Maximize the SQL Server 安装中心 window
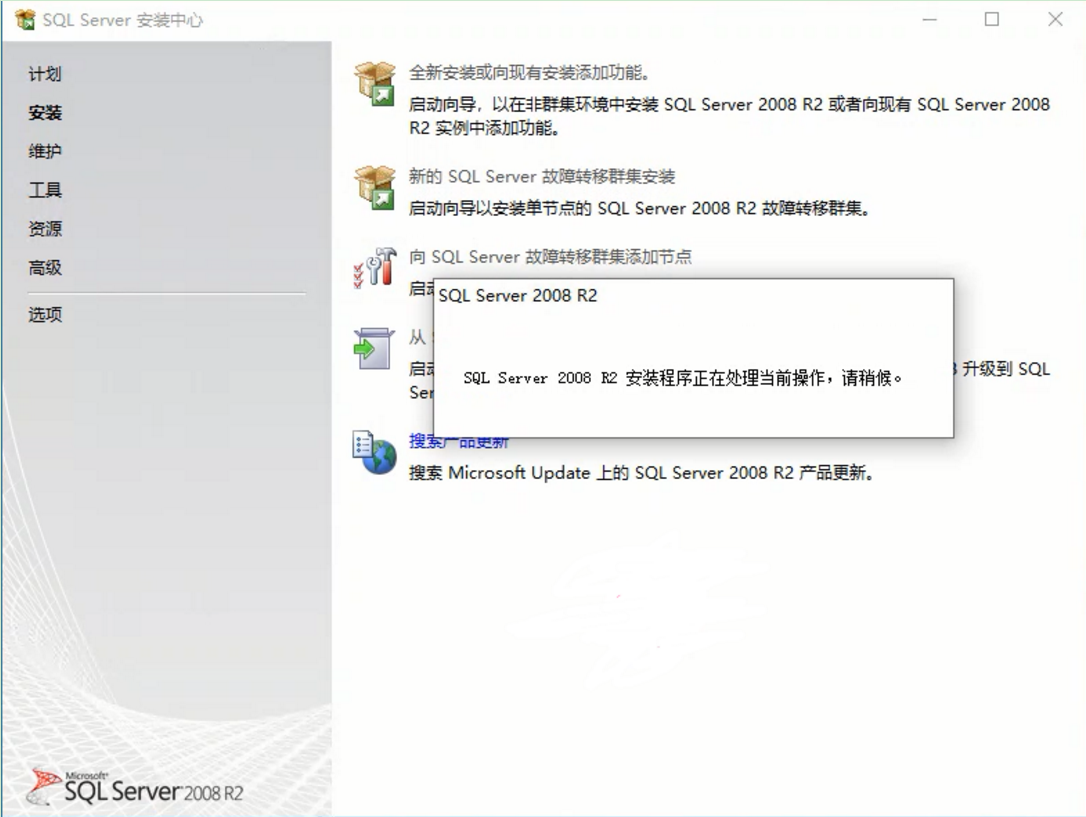Screen dimensions: 1086x817 click(x=992, y=19)
